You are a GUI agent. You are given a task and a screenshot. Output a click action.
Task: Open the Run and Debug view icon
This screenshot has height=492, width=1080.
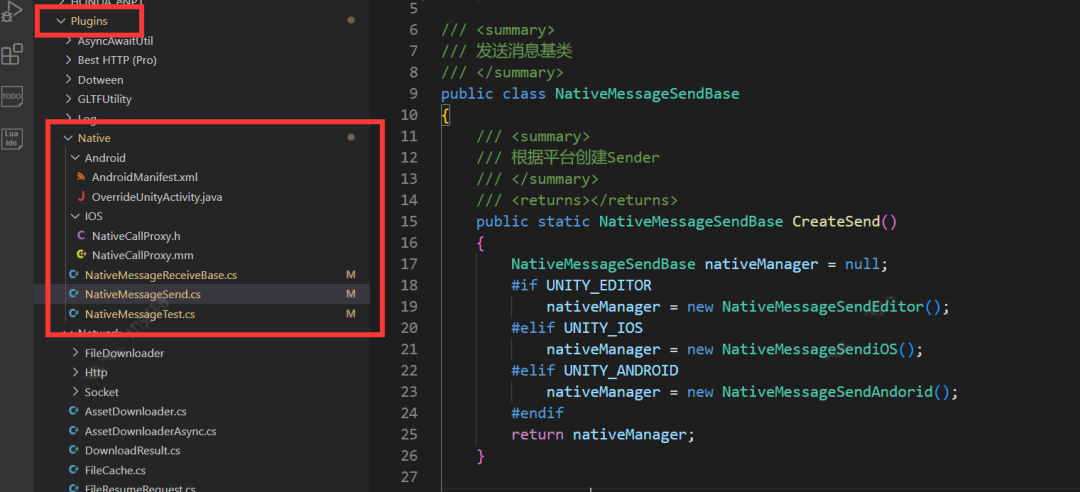tap(12, 12)
